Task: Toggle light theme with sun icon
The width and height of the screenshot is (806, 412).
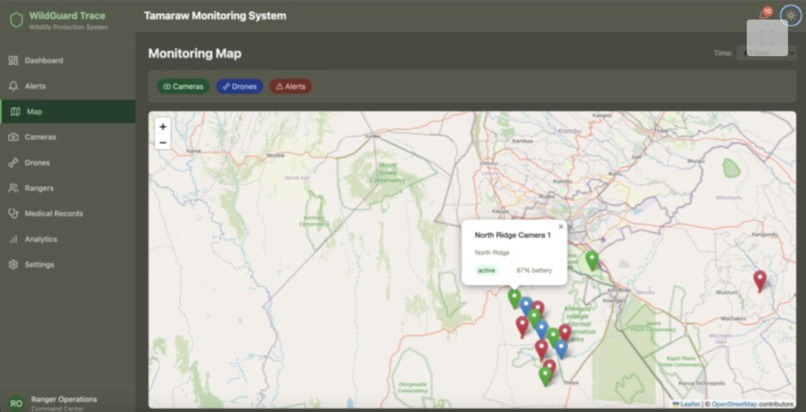Action: pyautogui.click(x=791, y=15)
